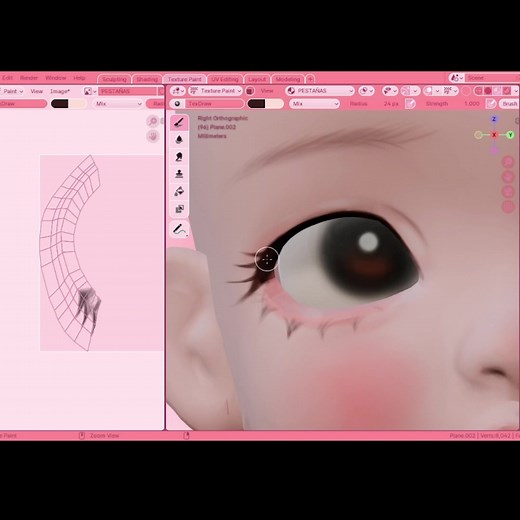Select the Soften tool in toolbar

pyautogui.click(x=179, y=139)
